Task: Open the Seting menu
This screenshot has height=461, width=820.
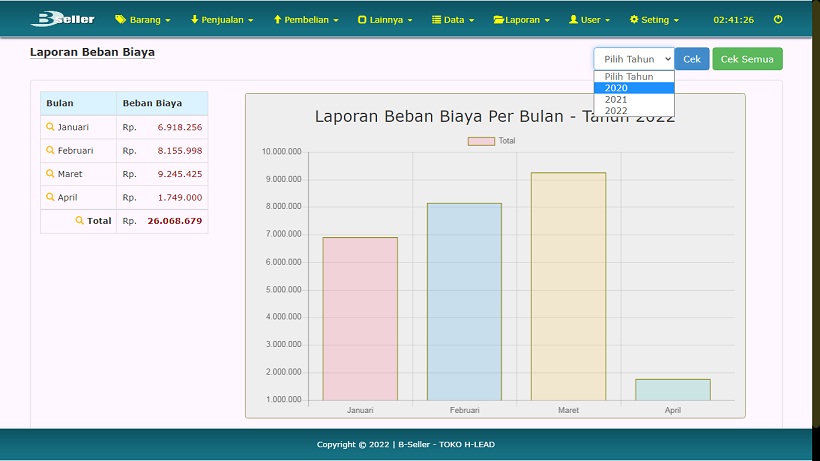Action: [x=654, y=19]
